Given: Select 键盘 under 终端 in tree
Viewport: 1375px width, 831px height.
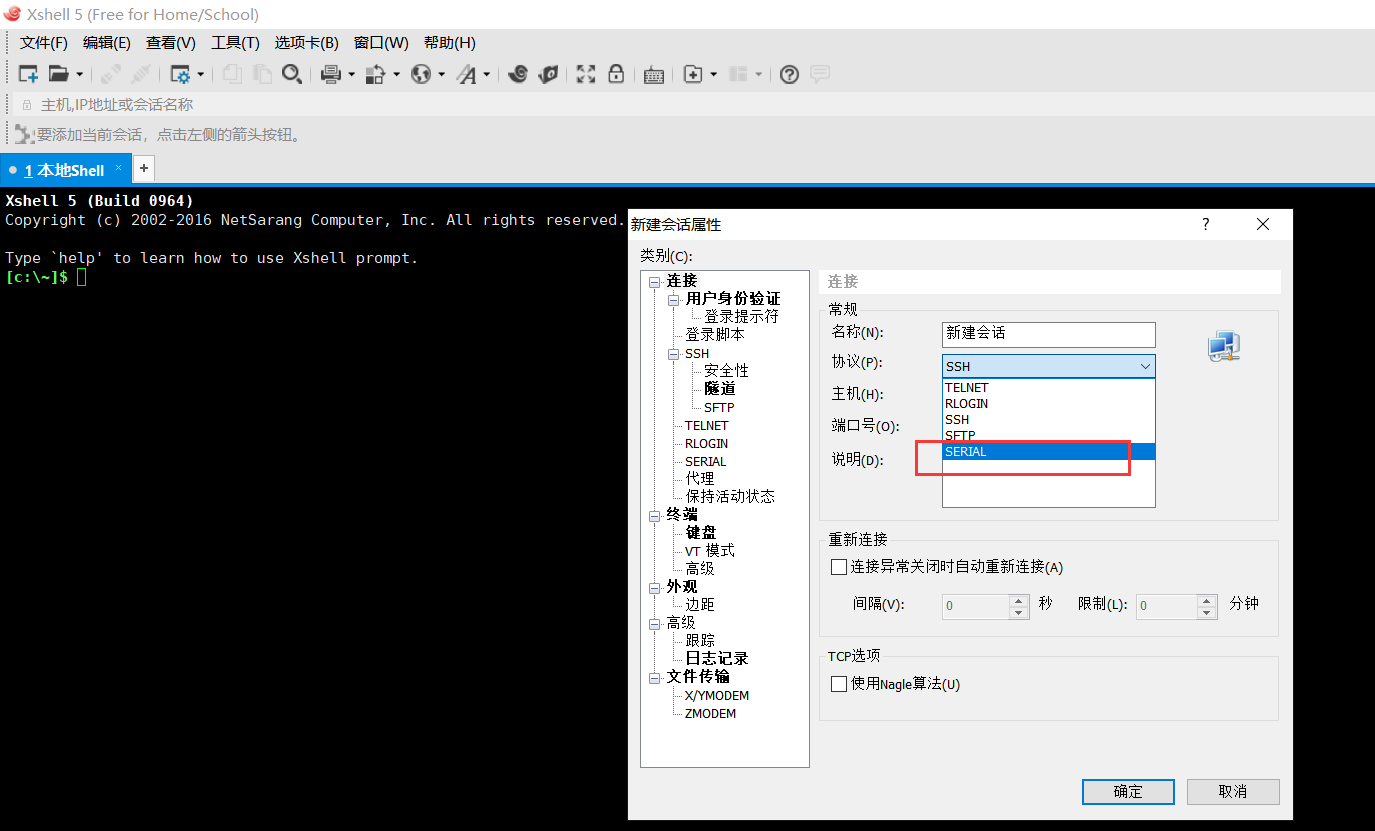Looking at the screenshot, I should point(701,533).
